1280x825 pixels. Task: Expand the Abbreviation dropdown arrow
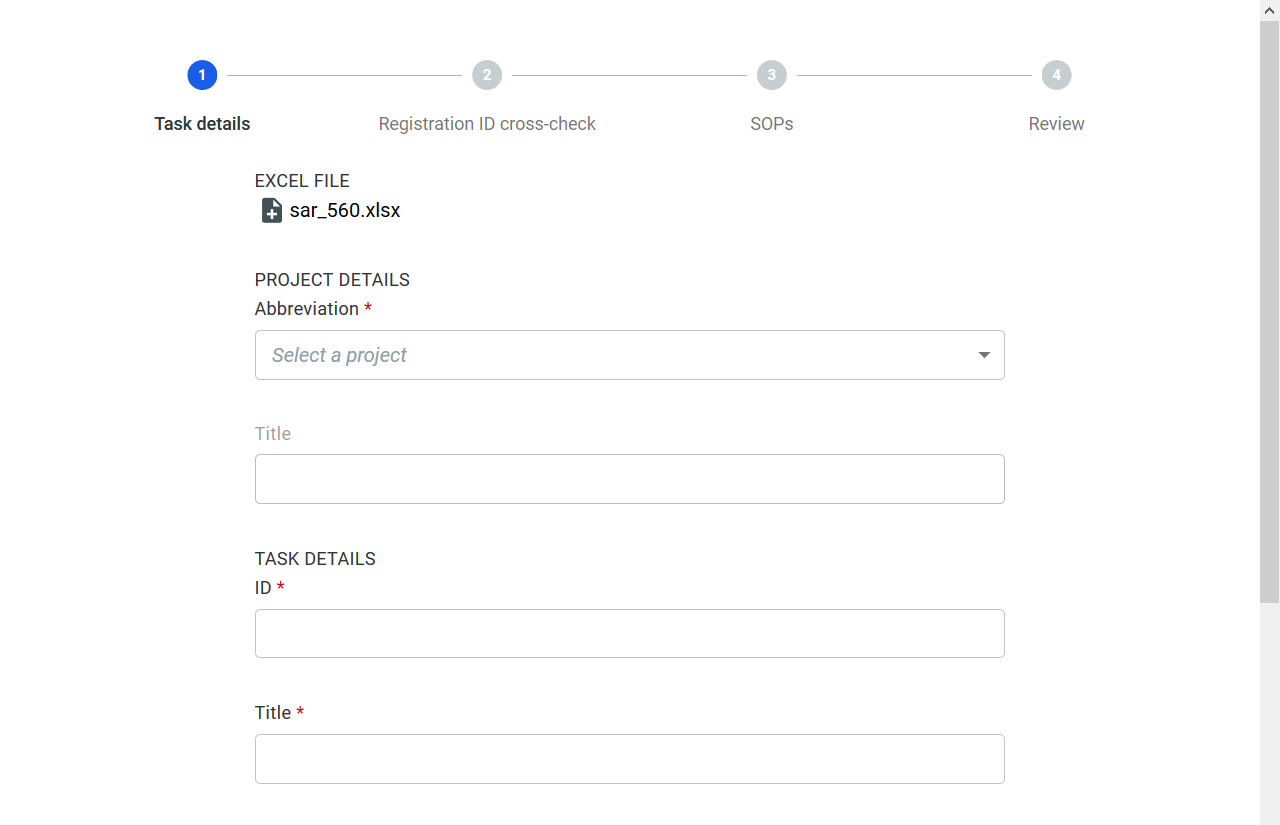click(984, 355)
